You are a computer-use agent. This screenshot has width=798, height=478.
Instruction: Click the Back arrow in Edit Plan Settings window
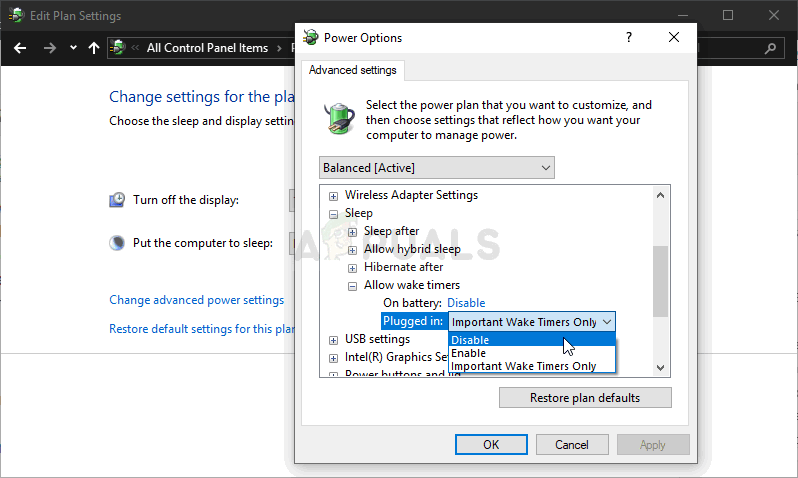(x=20, y=48)
